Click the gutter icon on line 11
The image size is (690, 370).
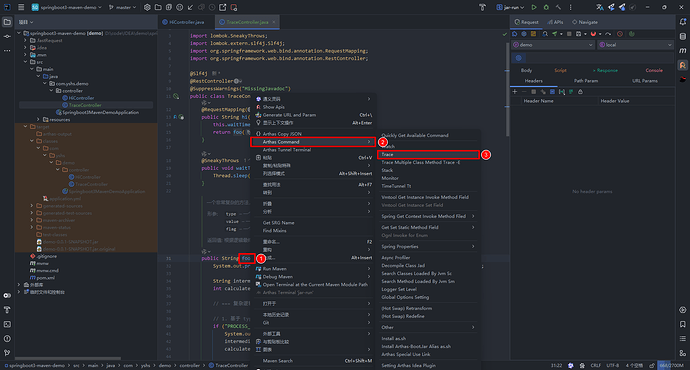pos(176,96)
